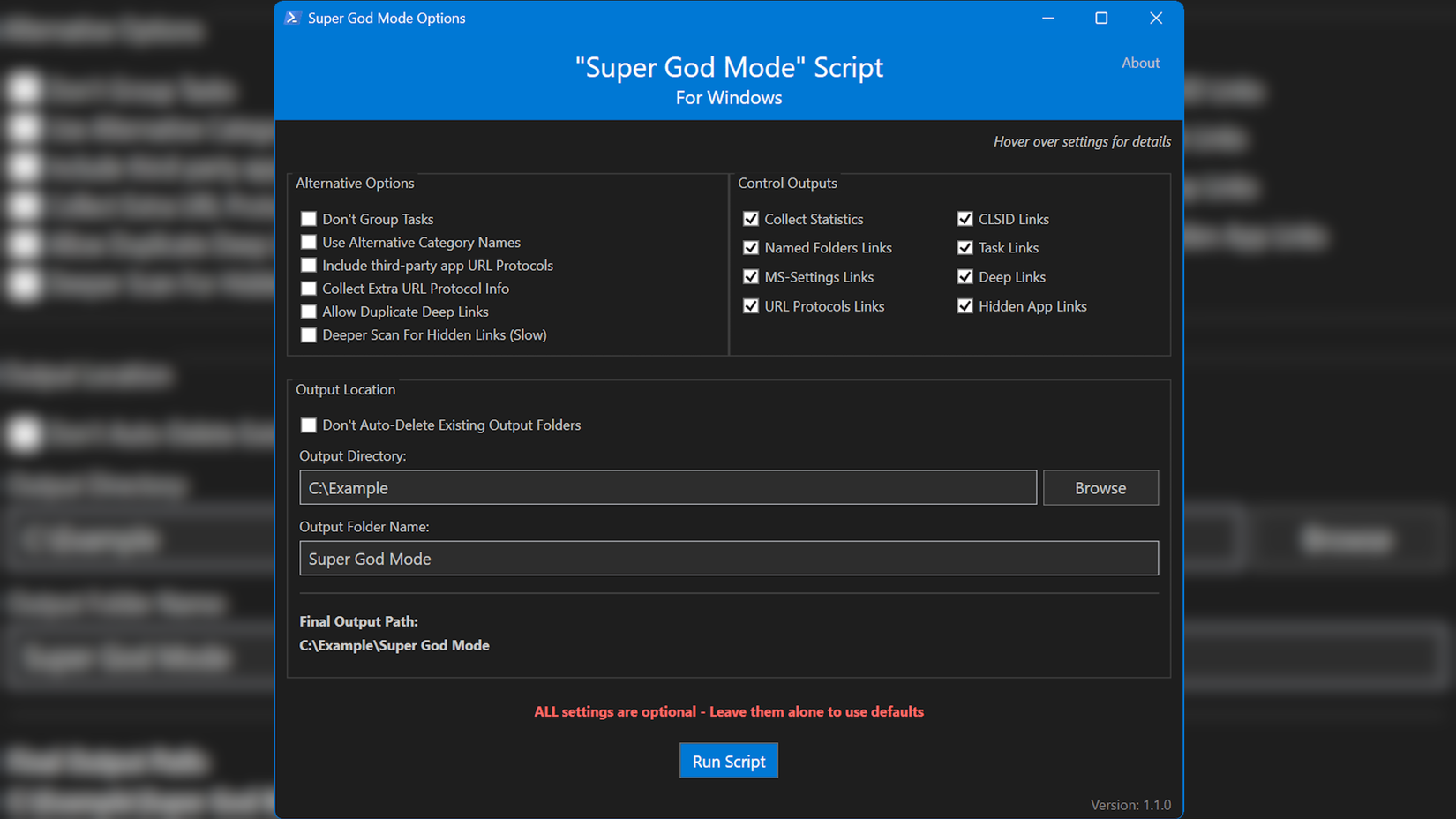Enable Deeper Scan For Hidden Links
1456x819 pixels.
coord(309,334)
